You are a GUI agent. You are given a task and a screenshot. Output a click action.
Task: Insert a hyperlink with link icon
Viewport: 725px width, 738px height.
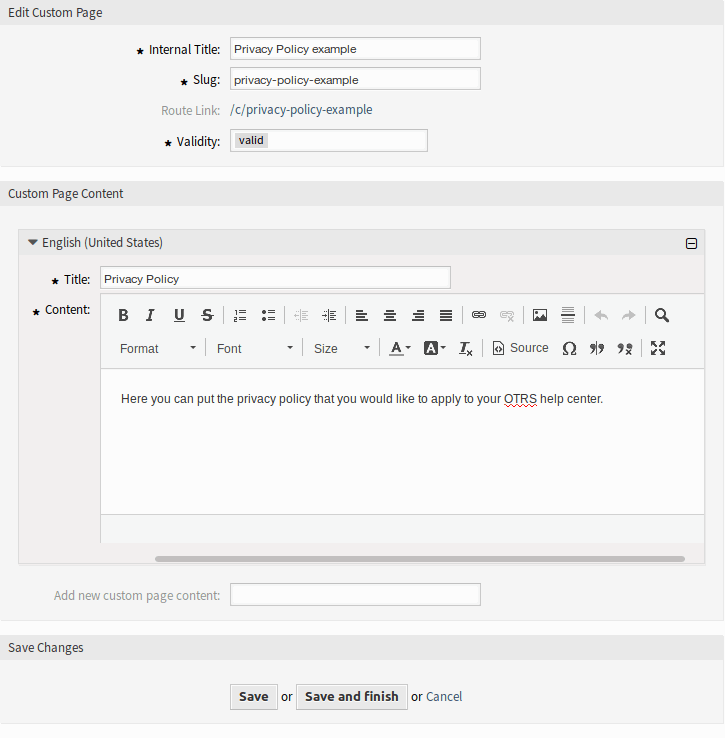479,315
